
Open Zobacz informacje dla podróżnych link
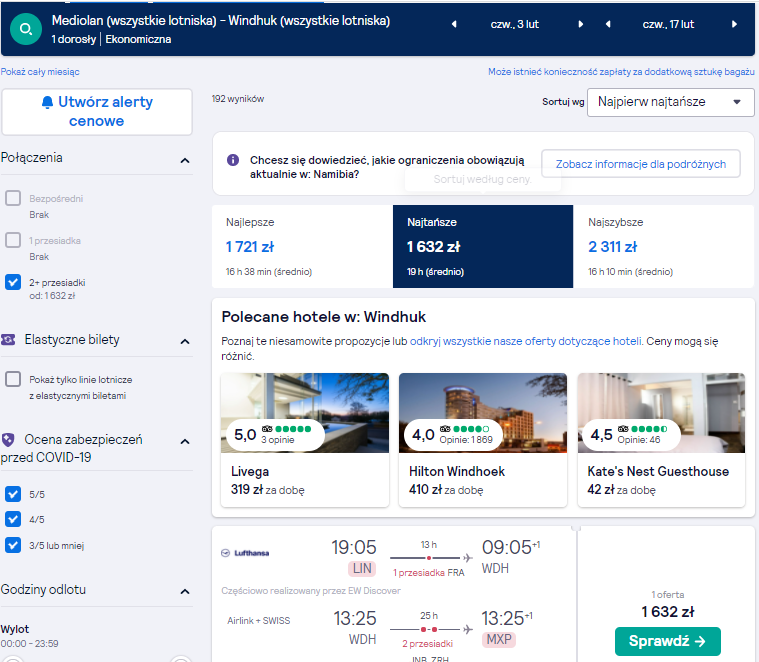pos(641,164)
